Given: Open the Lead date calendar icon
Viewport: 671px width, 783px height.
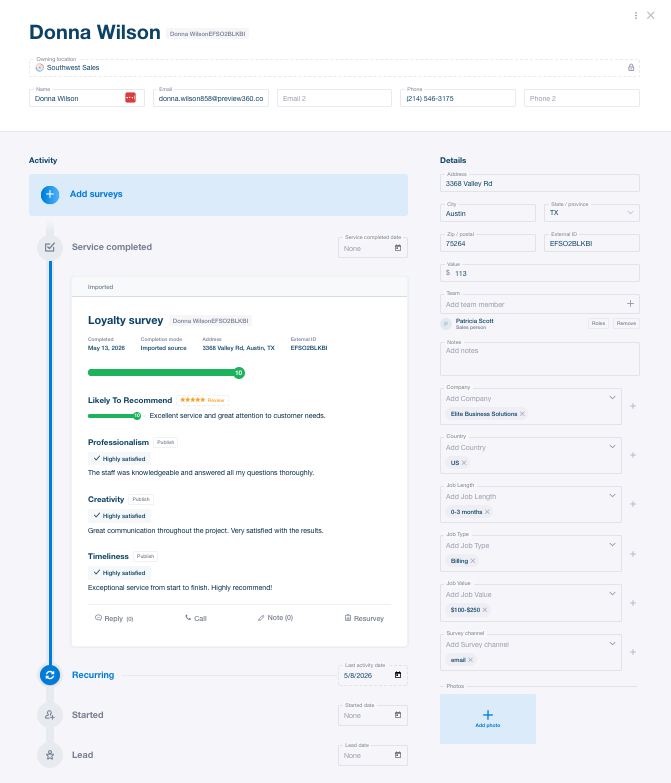Looking at the screenshot, I should [398, 755].
